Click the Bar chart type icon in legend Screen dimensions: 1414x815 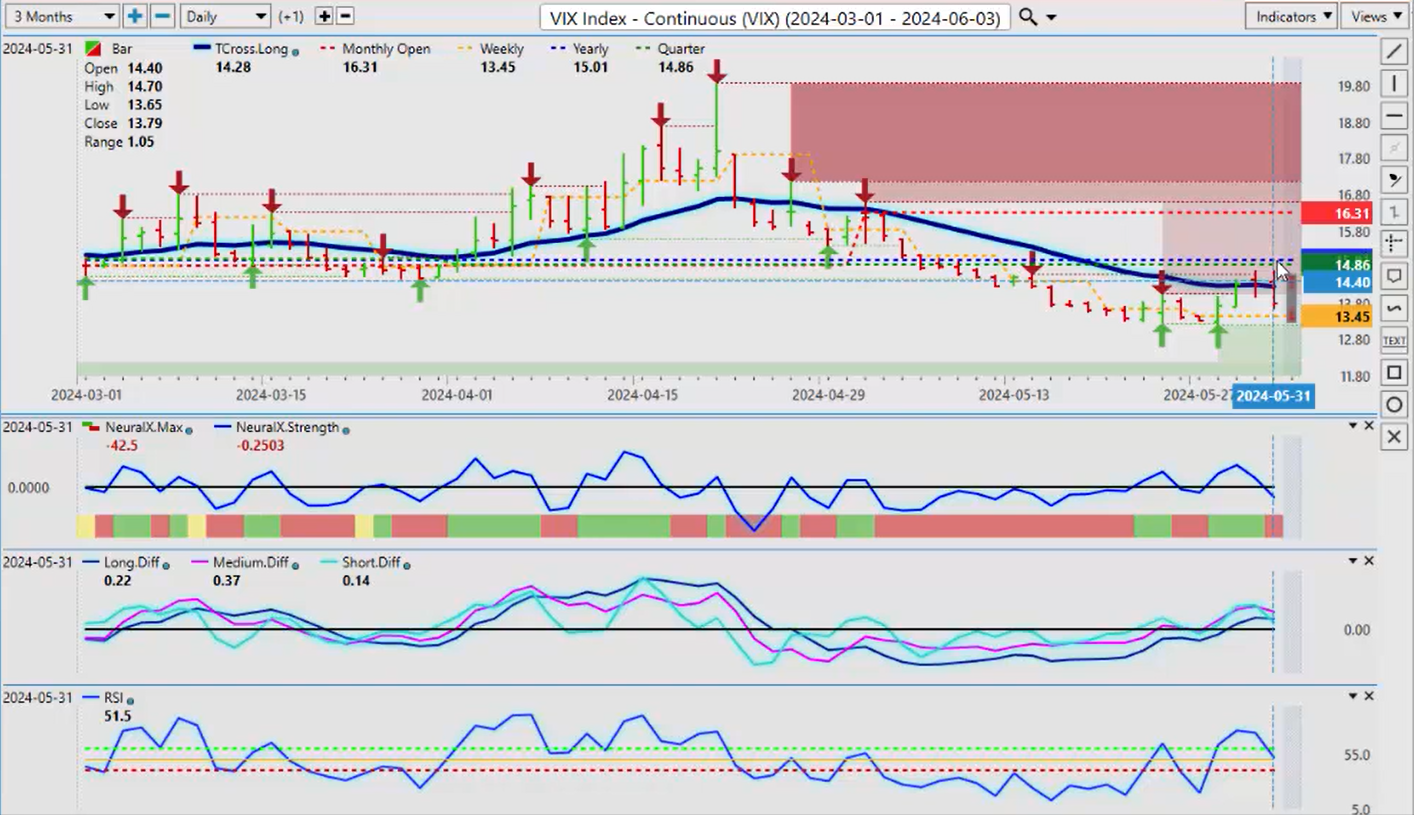click(93, 49)
